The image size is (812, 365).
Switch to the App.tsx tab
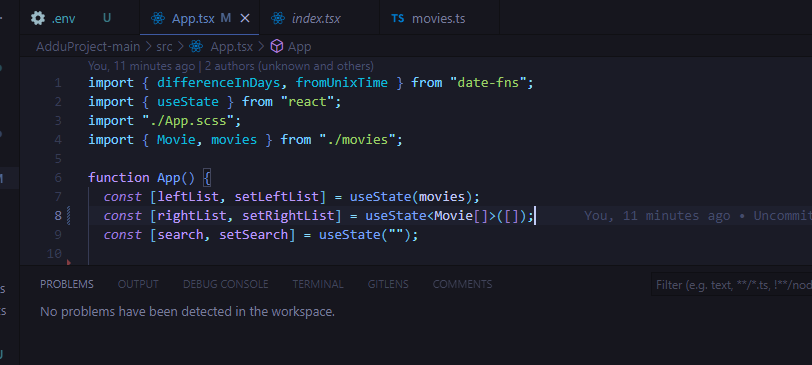199,18
